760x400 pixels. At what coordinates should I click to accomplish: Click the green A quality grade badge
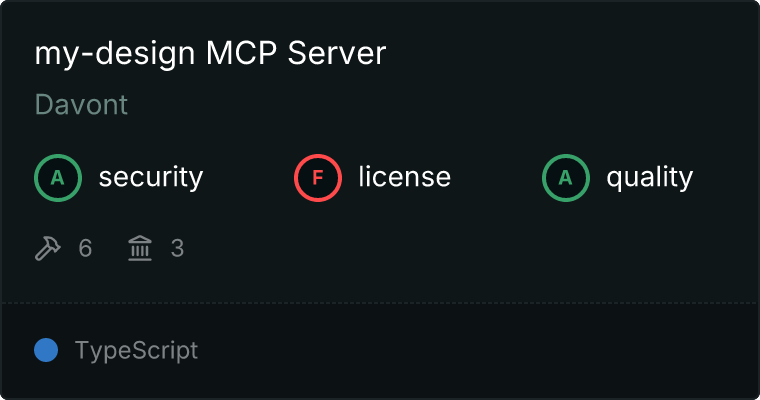click(566, 178)
